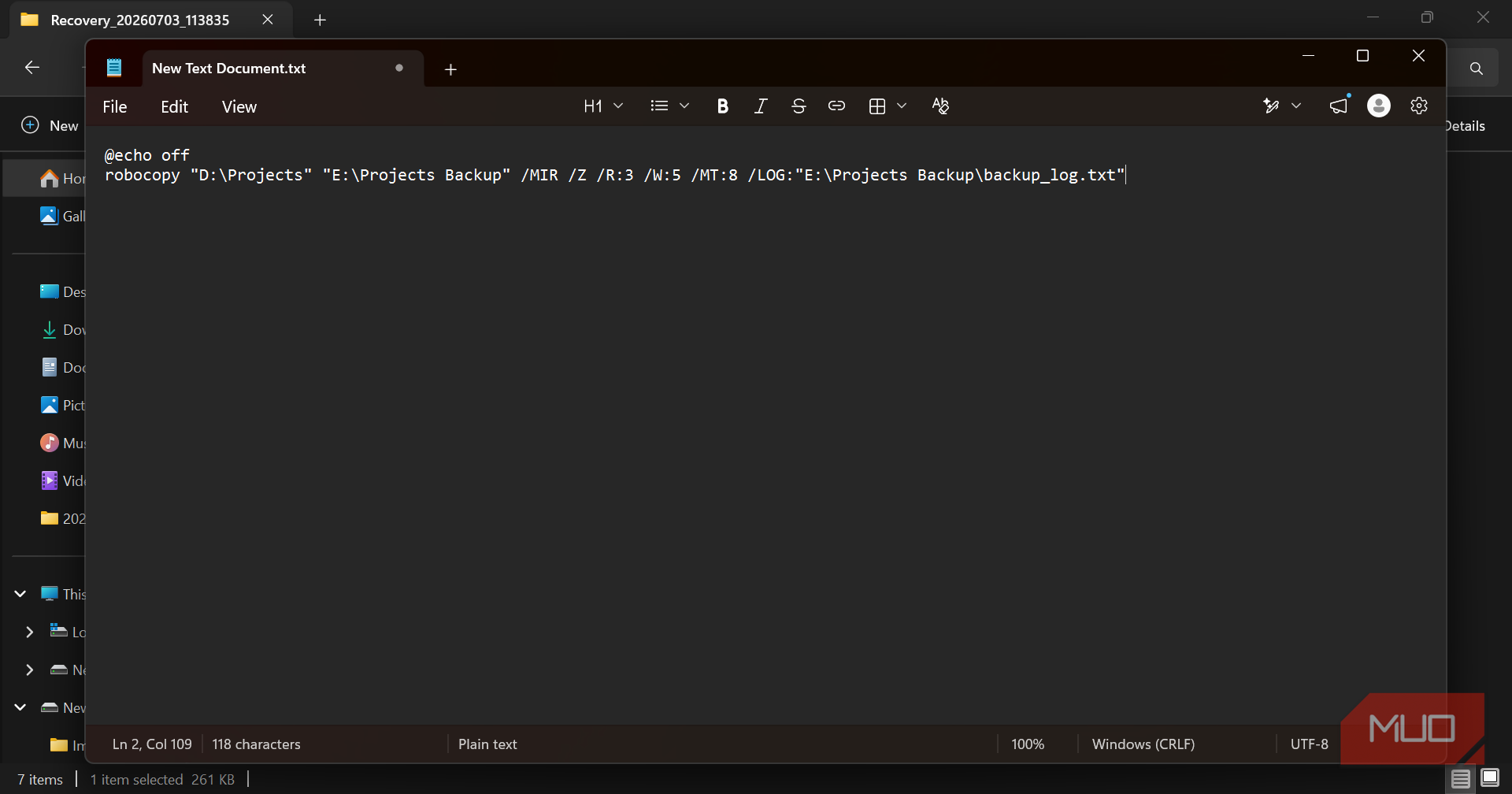1512x794 pixels.
Task: Expand the table options dropdown arrow
Action: click(902, 106)
